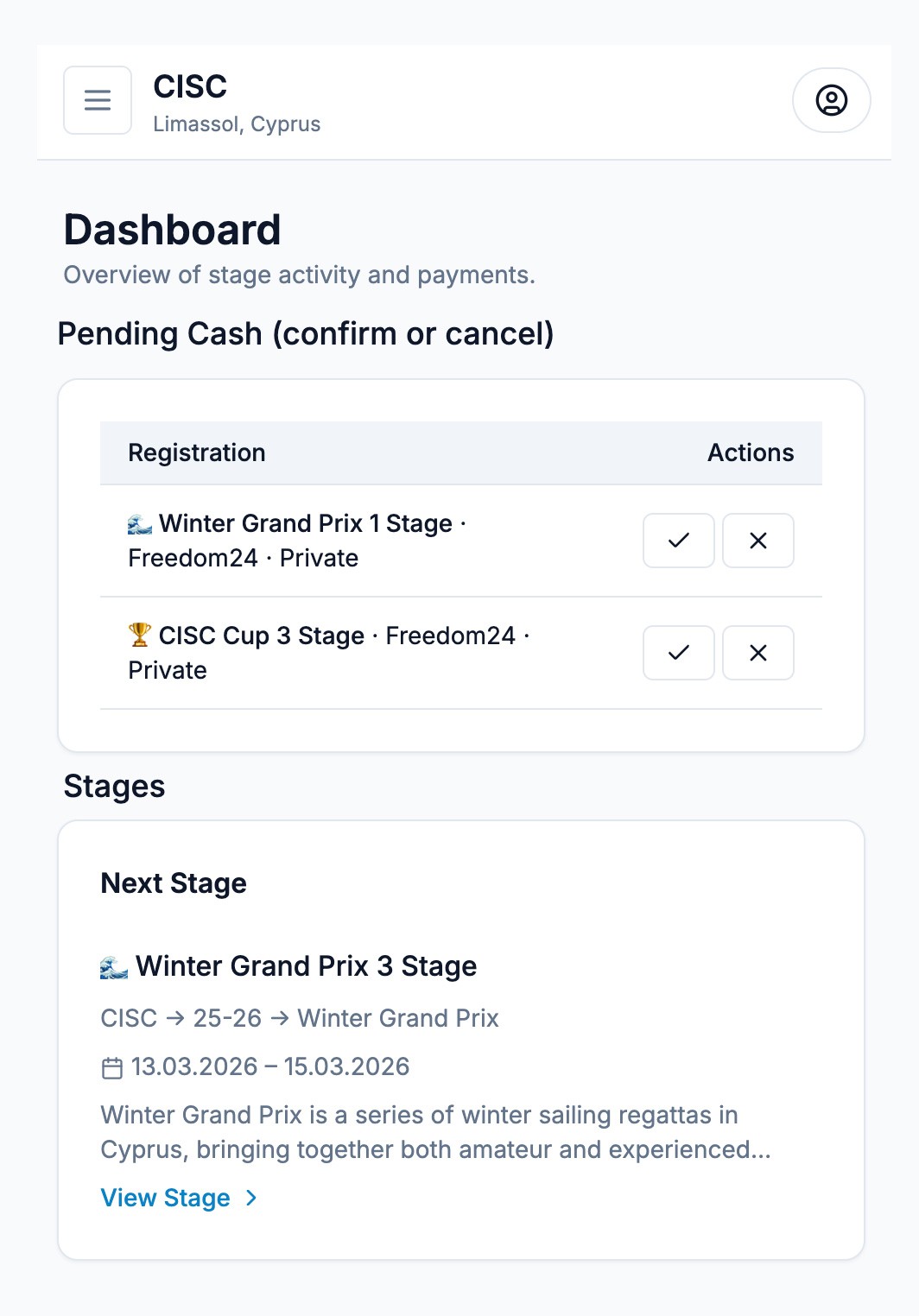The width and height of the screenshot is (919, 1316).
Task: Click the chevron next to View Stage
Action: pos(251,1198)
